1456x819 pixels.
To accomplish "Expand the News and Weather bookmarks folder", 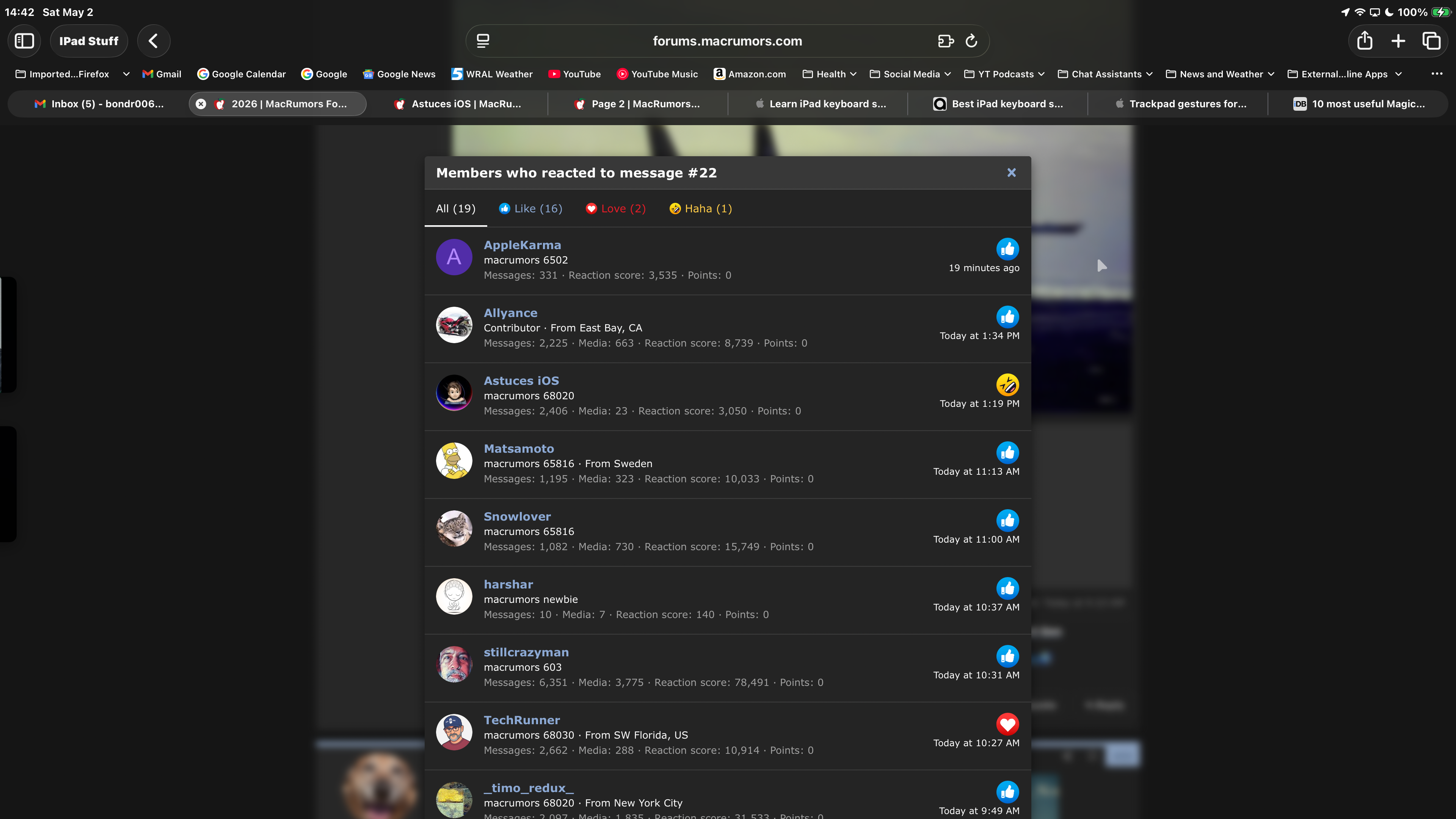I will [1220, 74].
